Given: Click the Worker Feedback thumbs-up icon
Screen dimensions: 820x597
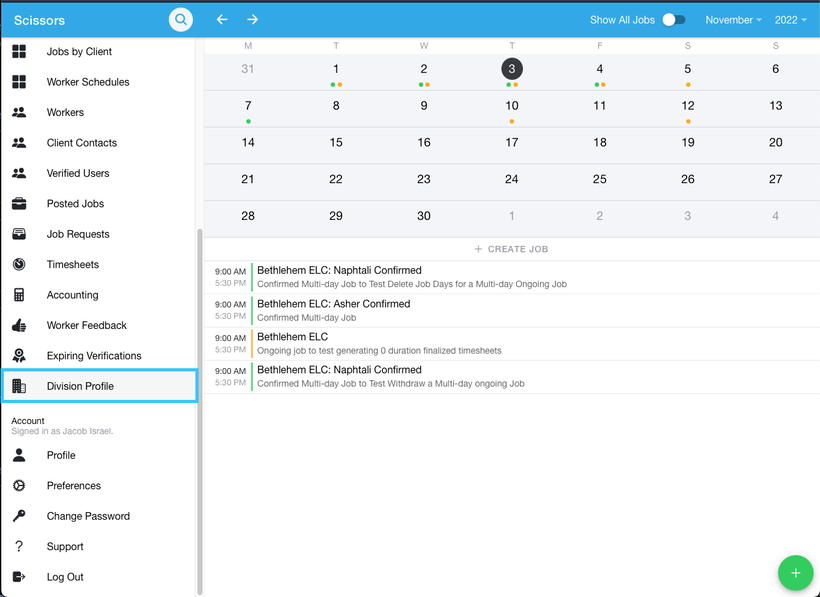Looking at the screenshot, I should pyautogui.click(x=19, y=325).
